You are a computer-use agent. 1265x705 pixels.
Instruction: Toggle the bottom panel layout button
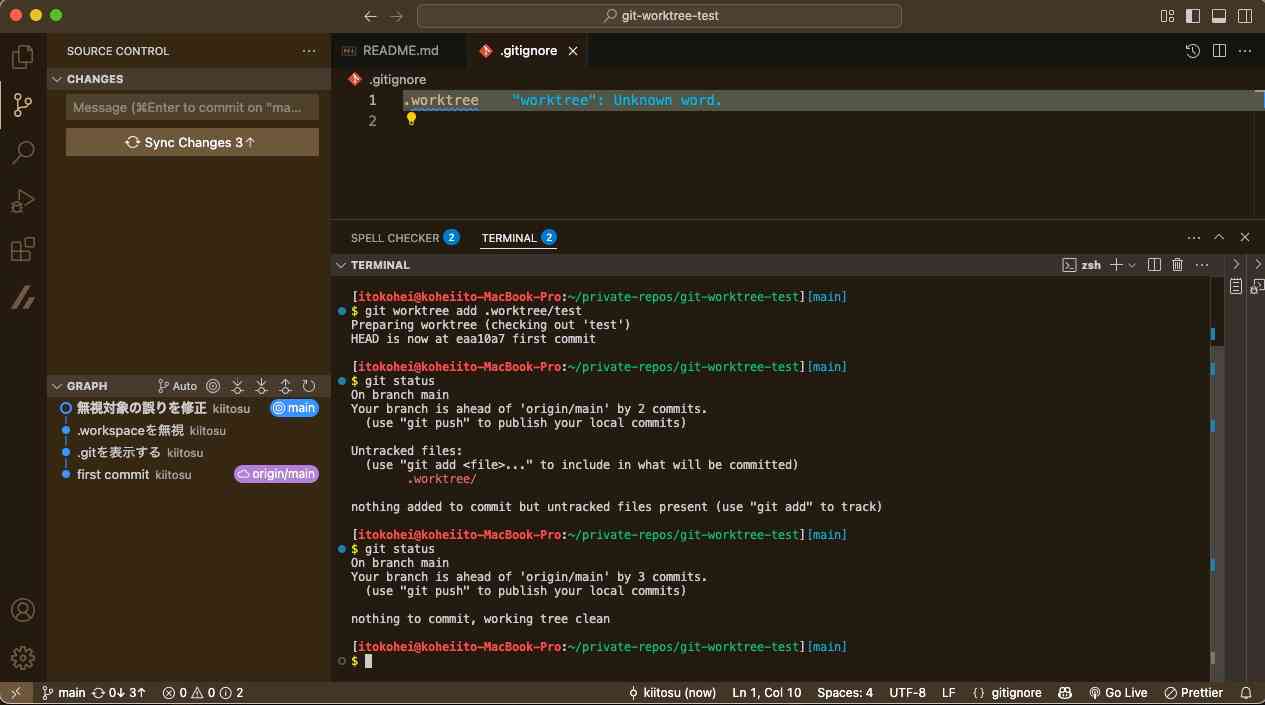pyautogui.click(x=1219, y=16)
